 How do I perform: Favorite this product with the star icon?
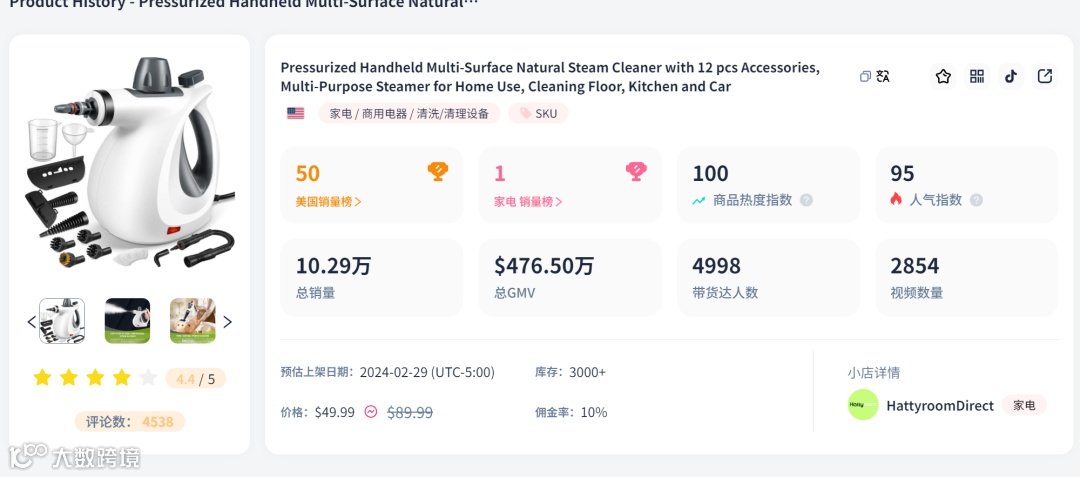(x=943, y=77)
